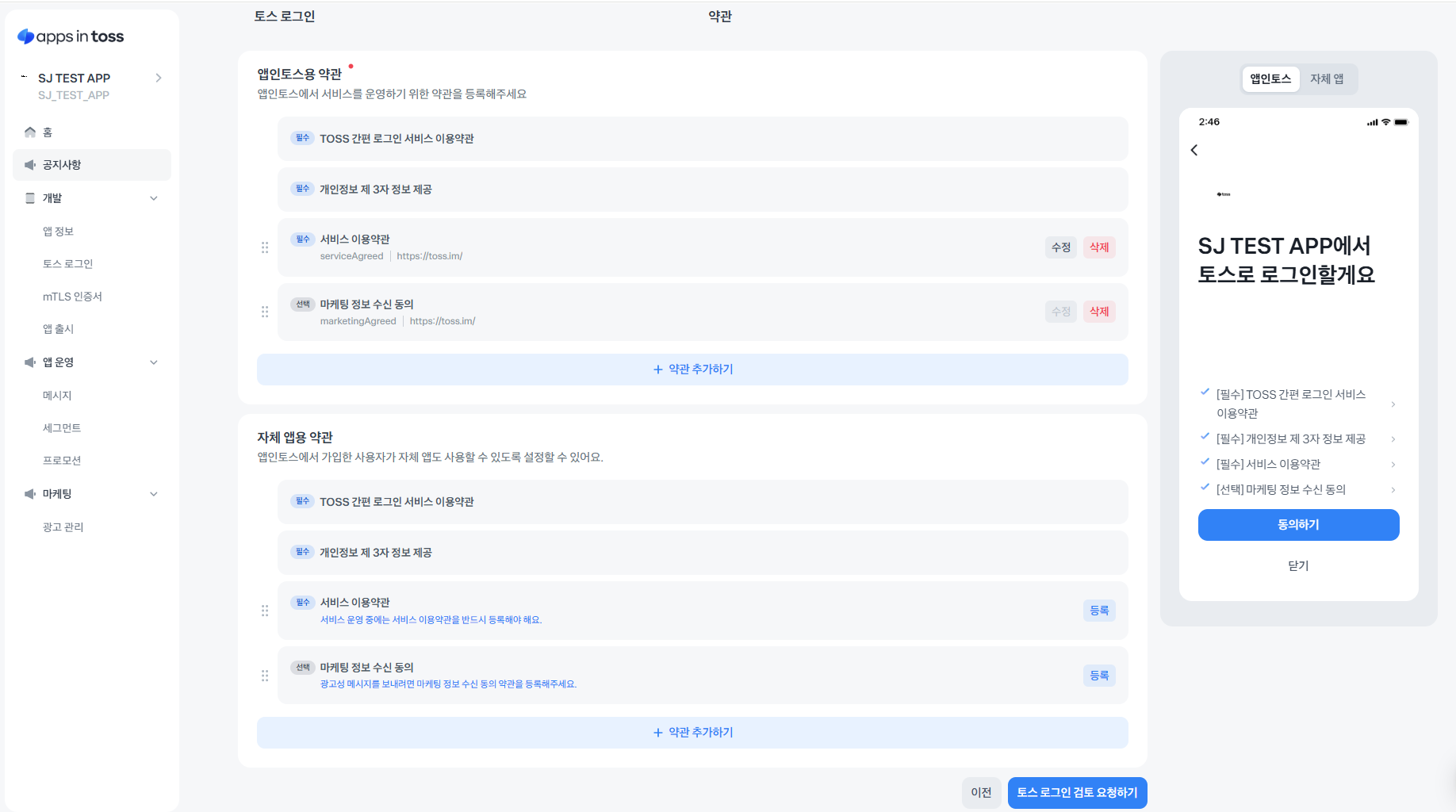Click 닫기 in the phone preview
Image resolution: width=1456 pixels, height=812 pixels.
pos(1298,566)
